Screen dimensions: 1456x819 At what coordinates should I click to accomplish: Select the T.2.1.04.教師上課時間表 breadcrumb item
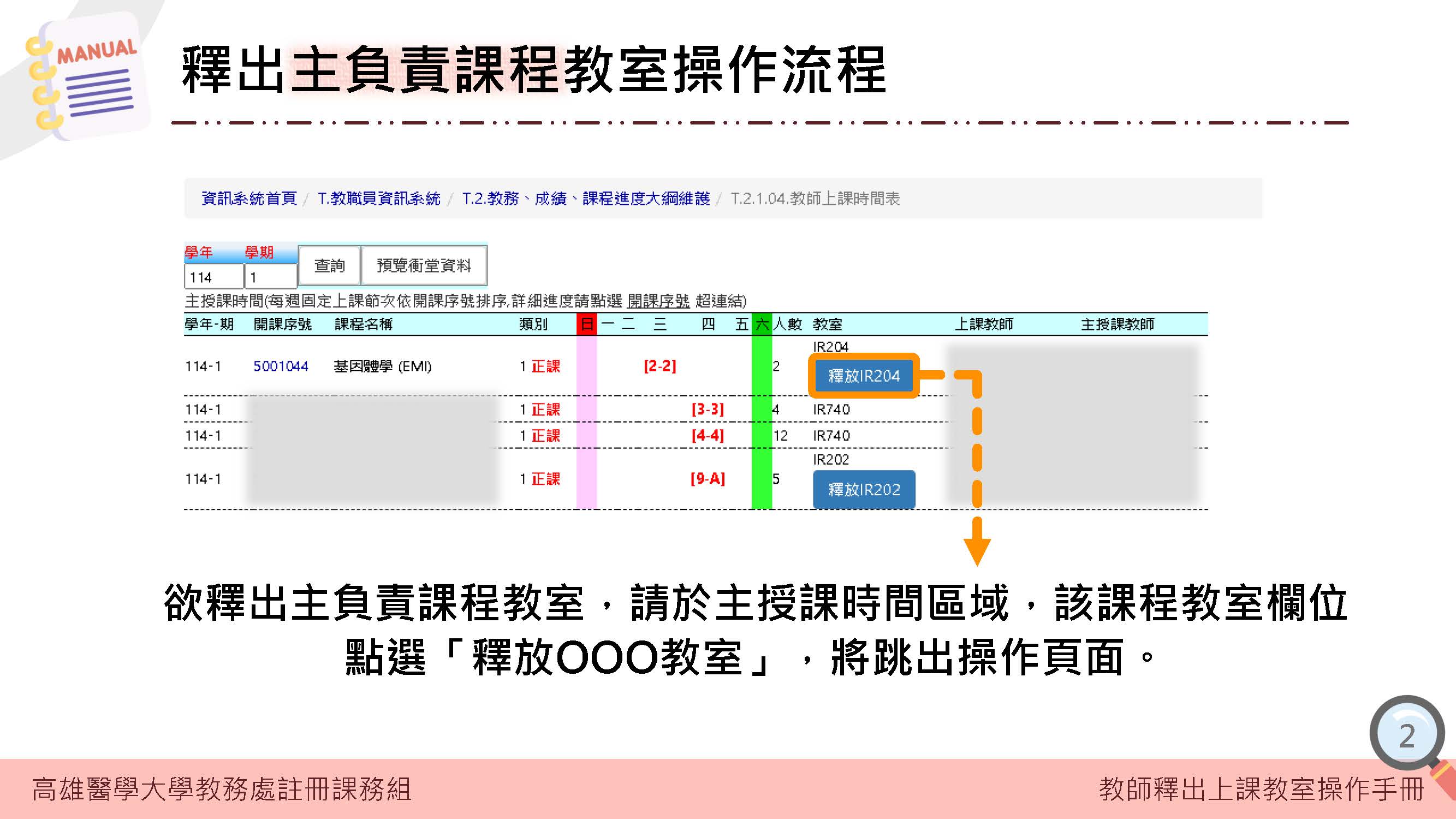click(814, 199)
